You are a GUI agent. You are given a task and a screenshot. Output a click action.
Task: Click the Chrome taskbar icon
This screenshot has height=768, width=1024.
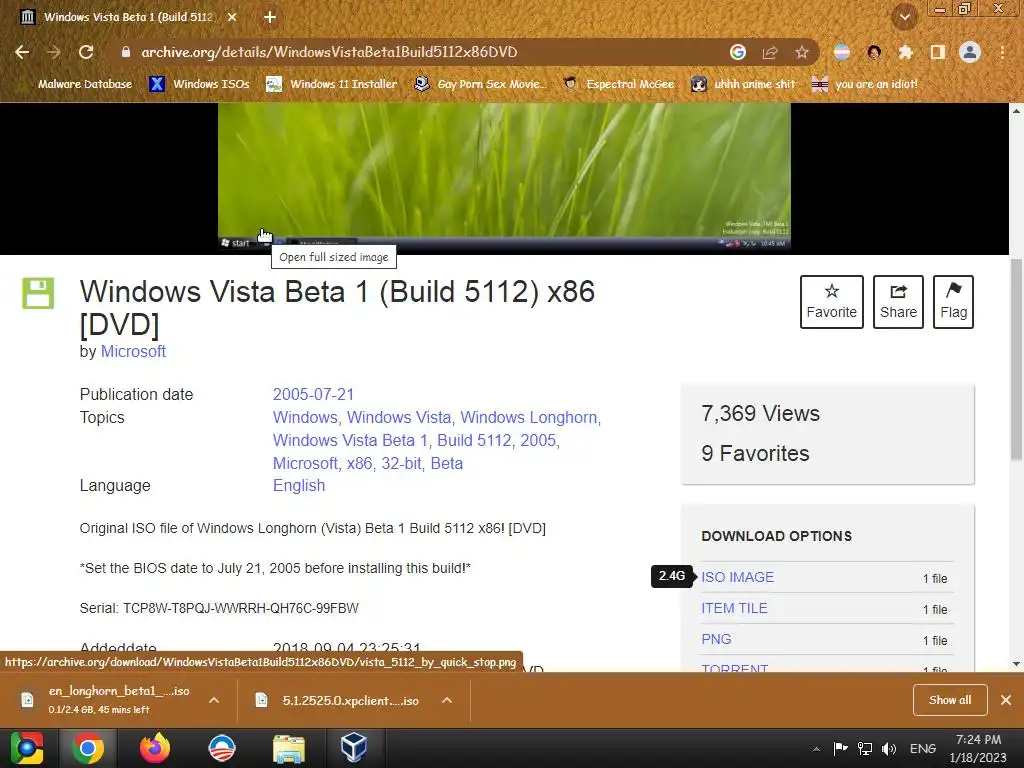coord(88,748)
